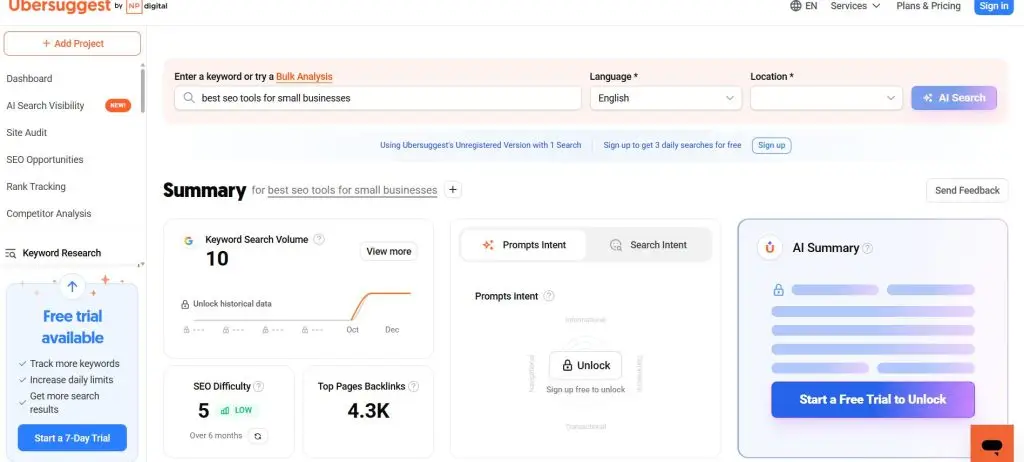Click the Google G icon
Screen dimensions: 1024x462
189,240
